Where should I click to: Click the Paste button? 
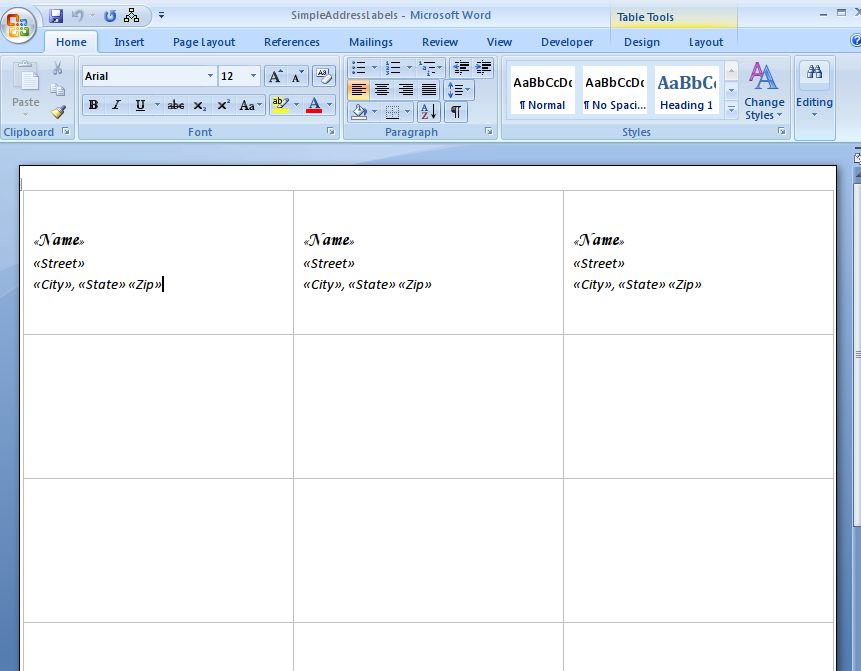[x=25, y=89]
